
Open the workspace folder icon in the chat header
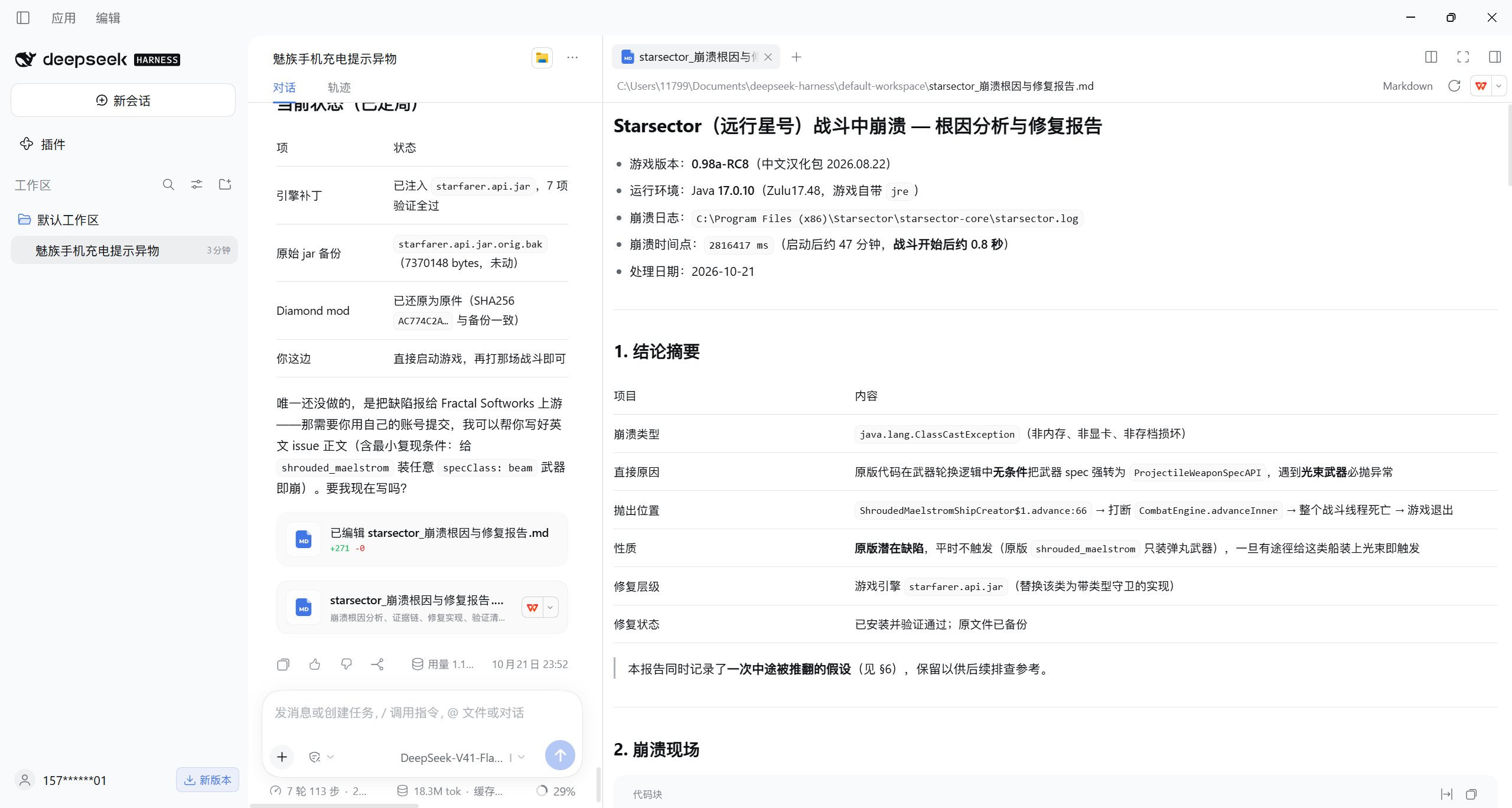click(542, 58)
